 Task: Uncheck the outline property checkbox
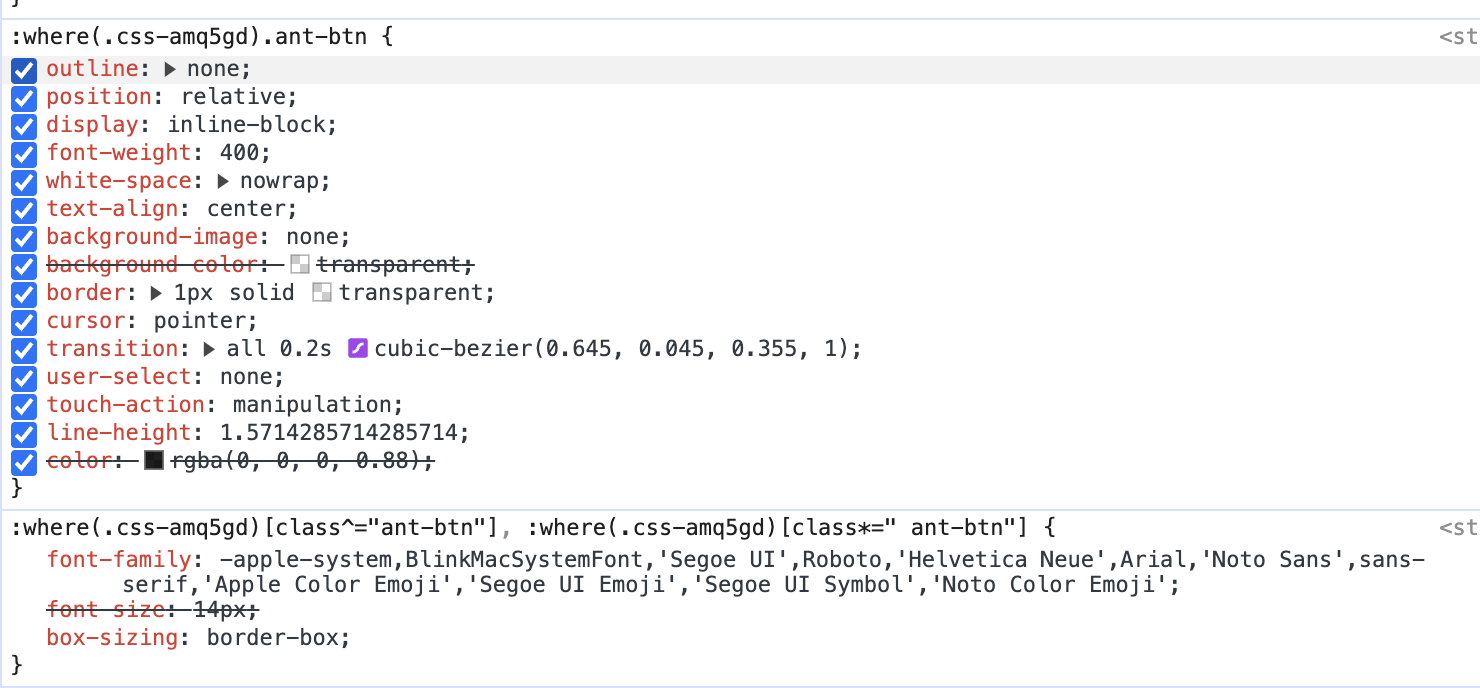pos(25,70)
